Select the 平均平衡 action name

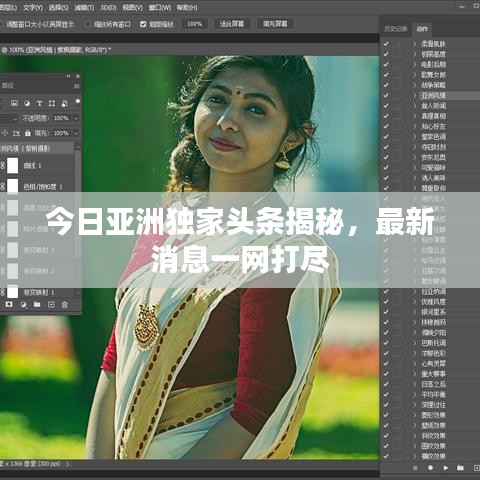point(433,395)
